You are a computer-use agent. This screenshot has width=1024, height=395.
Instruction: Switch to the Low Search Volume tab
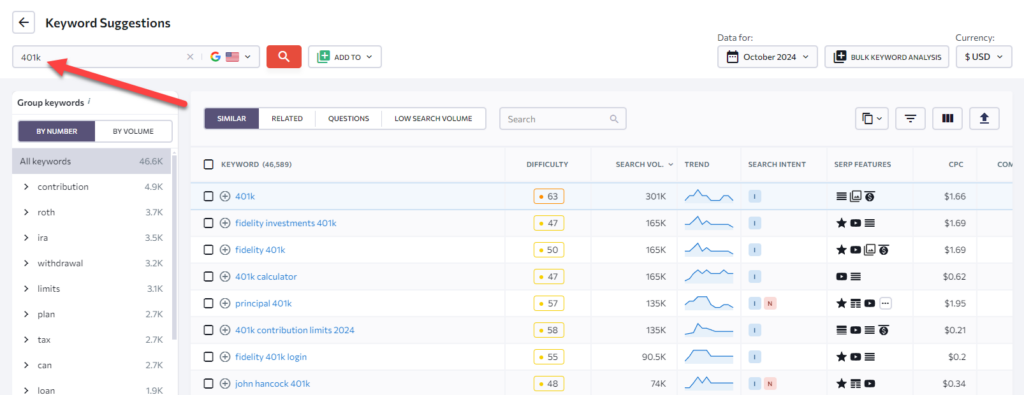click(434, 119)
